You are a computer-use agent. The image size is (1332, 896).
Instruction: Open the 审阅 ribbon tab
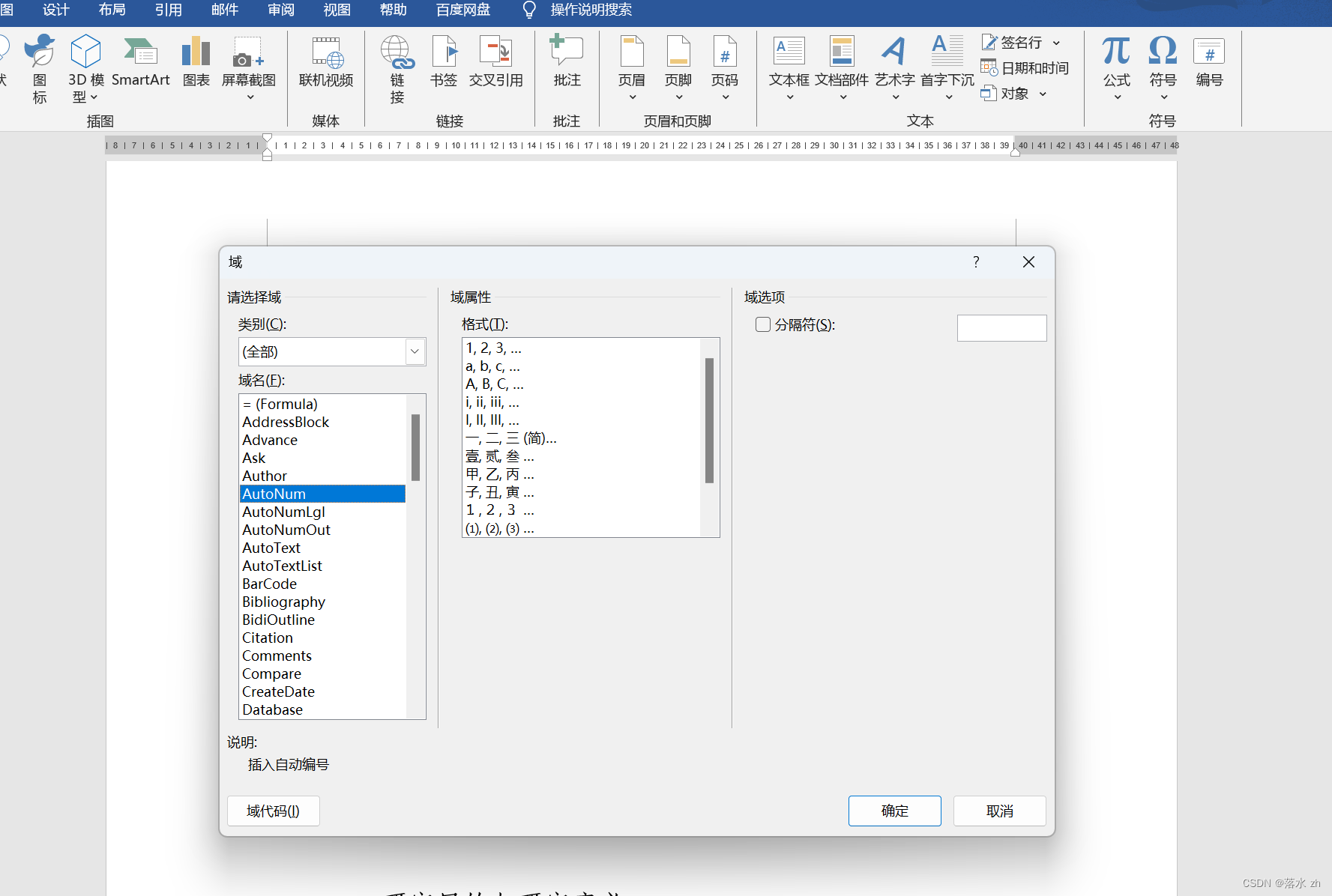click(281, 10)
